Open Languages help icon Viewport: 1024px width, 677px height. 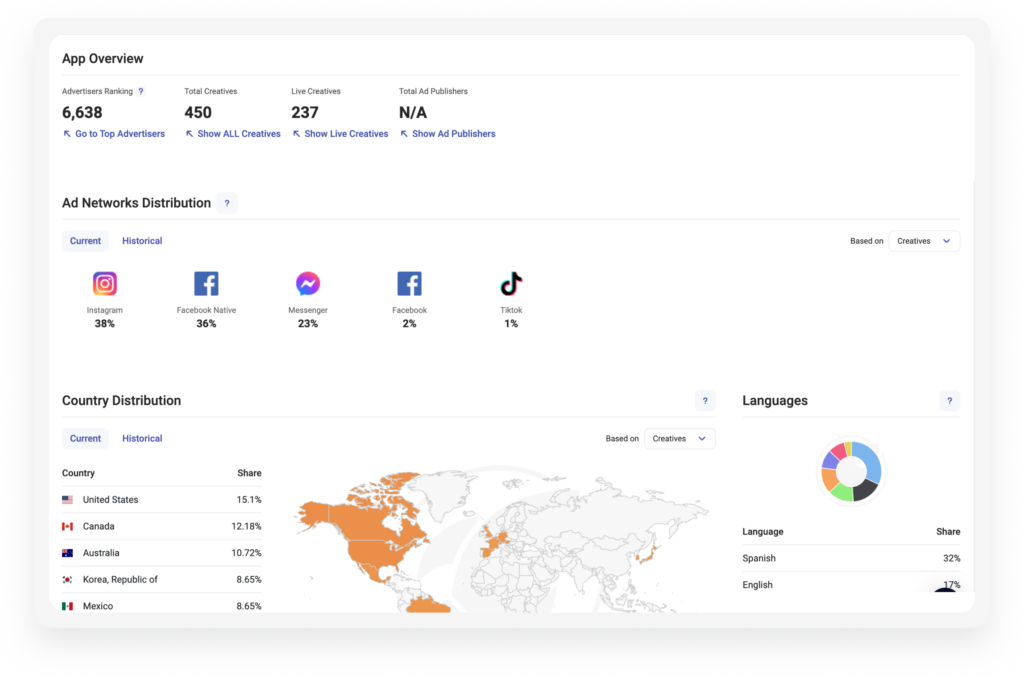(x=950, y=401)
